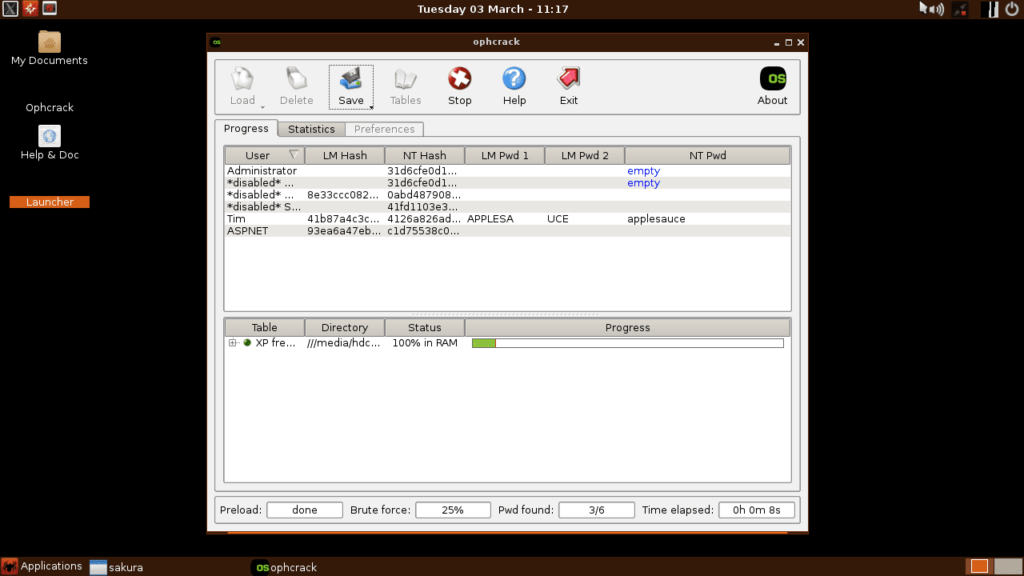Switch to the gray workspace in pager
Screen dimensions: 1024x576
(1007, 566)
